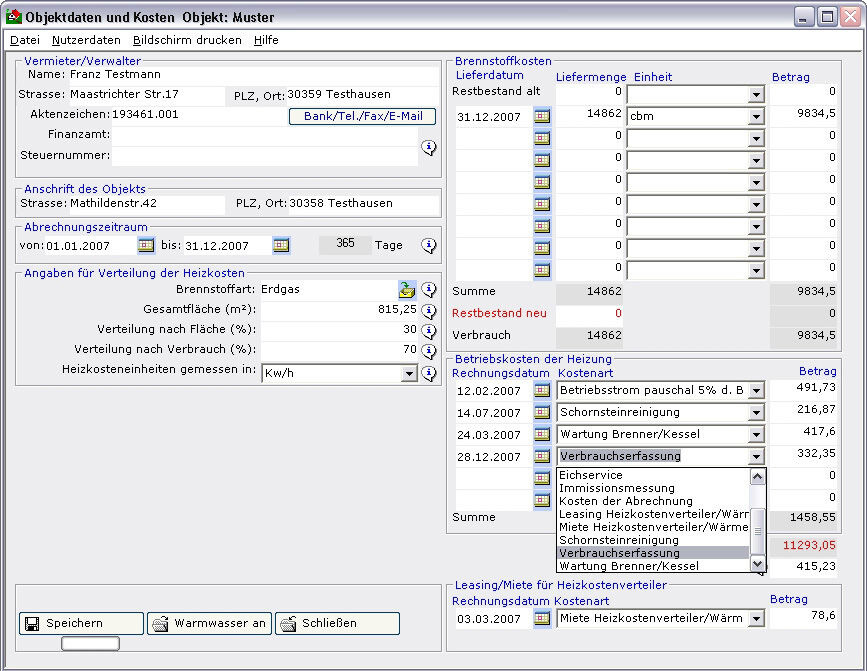Click calendar icon next to Lieferdatum 31.12.2007
867x671 pixels.
coord(542,116)
